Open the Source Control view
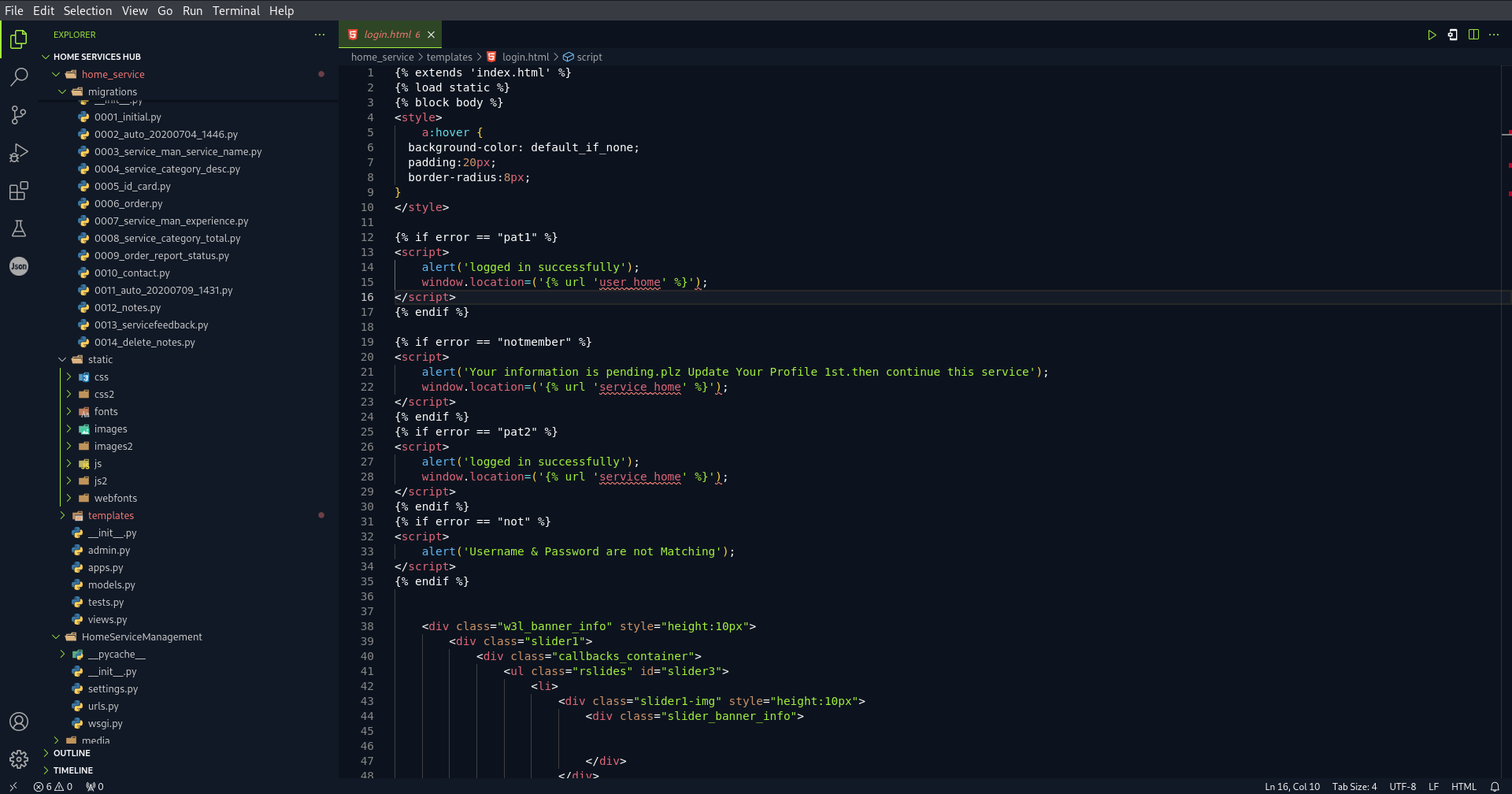 [x=19, y=114]
